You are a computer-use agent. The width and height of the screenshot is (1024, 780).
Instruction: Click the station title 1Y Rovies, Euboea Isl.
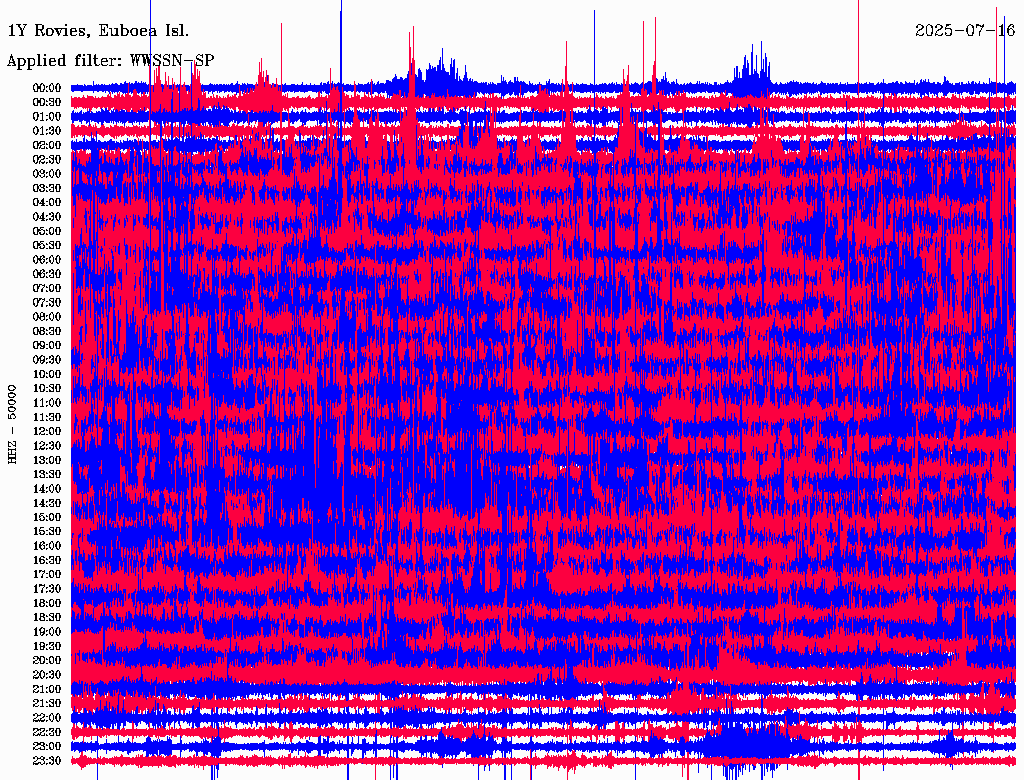click(98, 31)
